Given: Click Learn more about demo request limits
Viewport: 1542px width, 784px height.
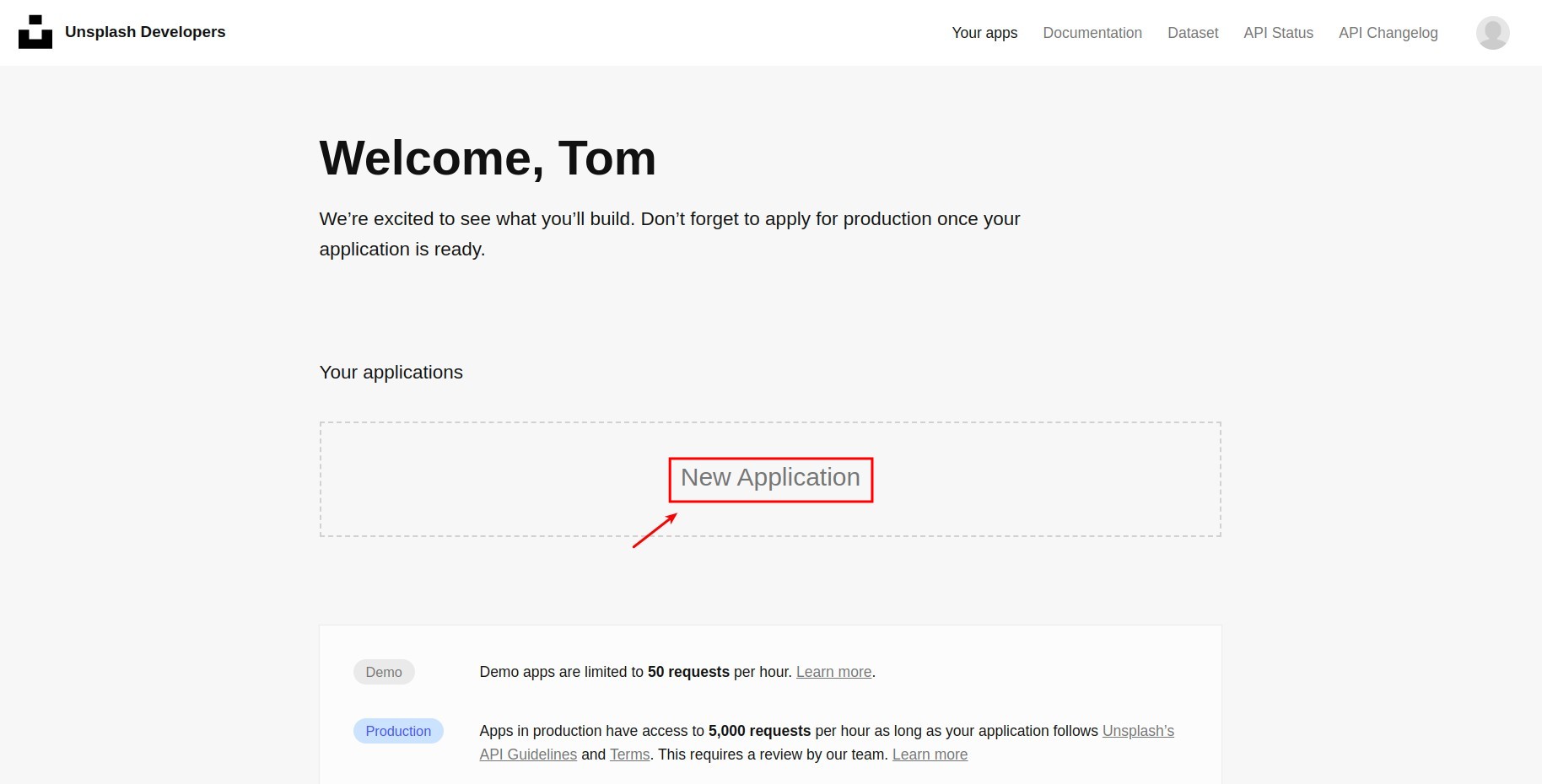Looking at the screenshot, I should click(833, 672).
